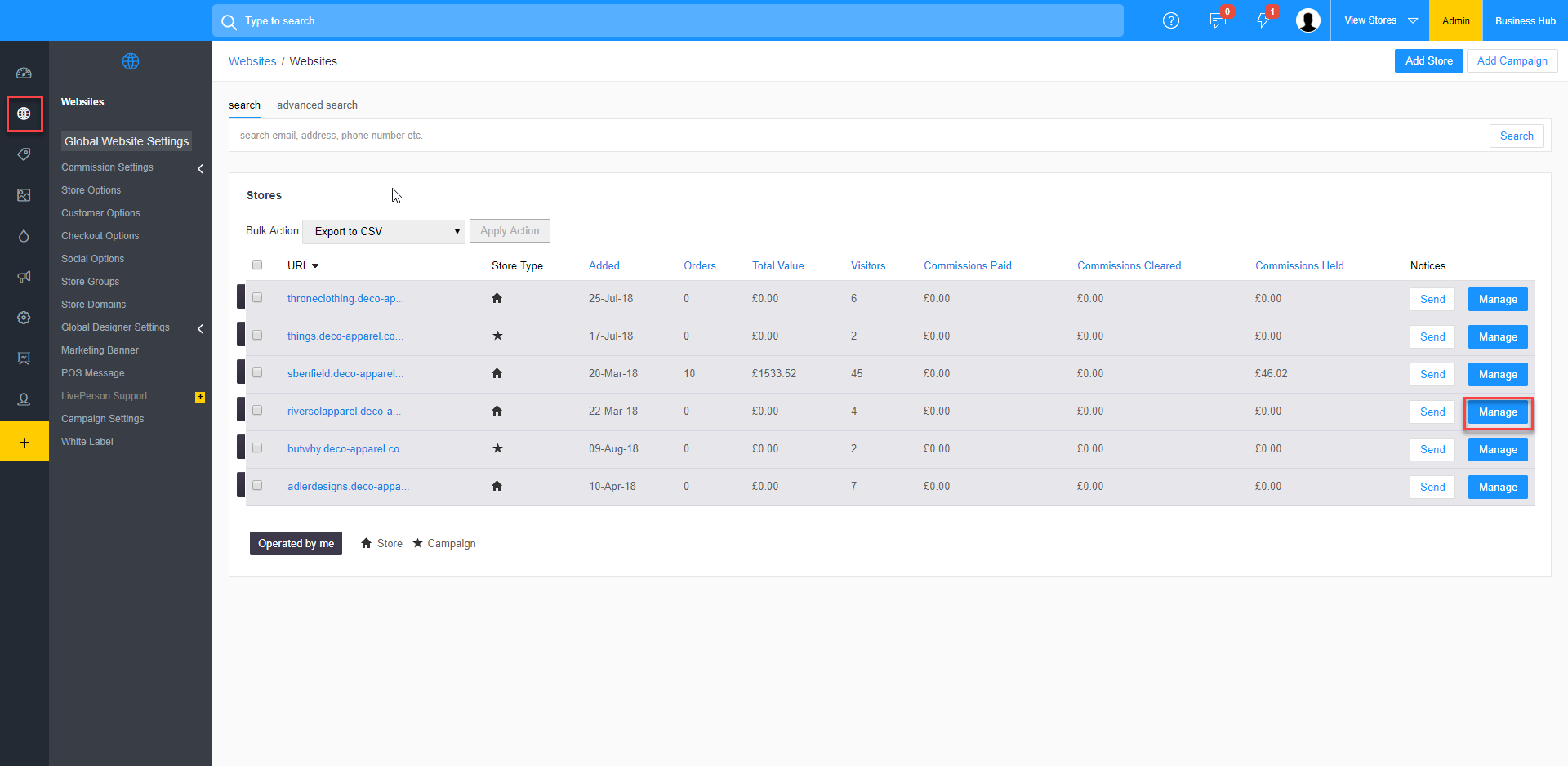This screenshot has height=766, width=1568.
Task: Open the image gallery icon in sidebar
Action: point(24,195)
